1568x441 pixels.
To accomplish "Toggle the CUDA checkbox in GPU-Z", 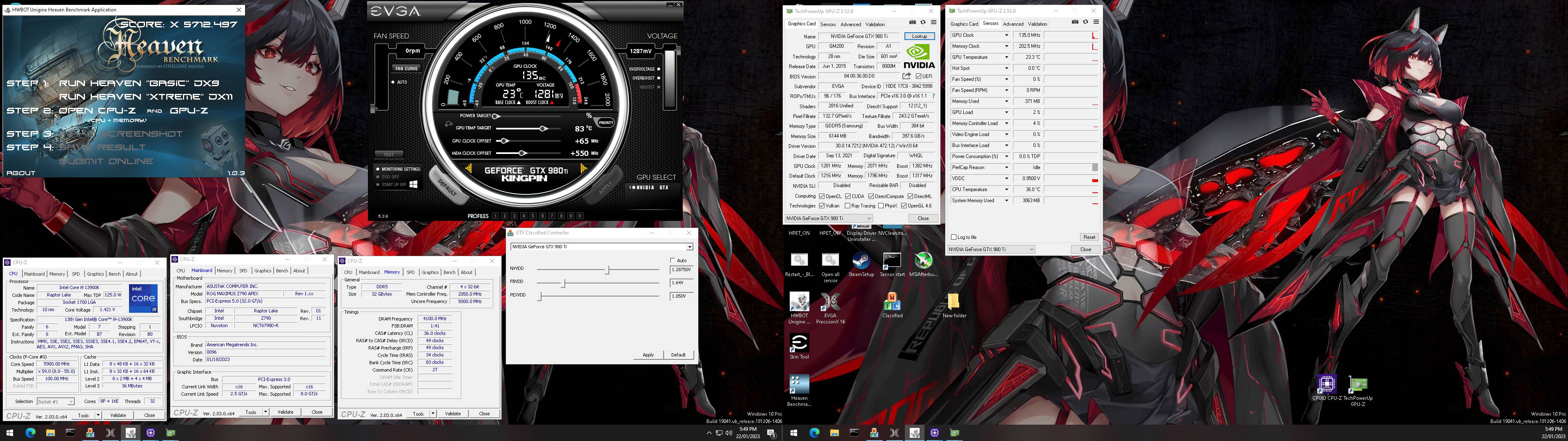I will click(x=848, y=196).
